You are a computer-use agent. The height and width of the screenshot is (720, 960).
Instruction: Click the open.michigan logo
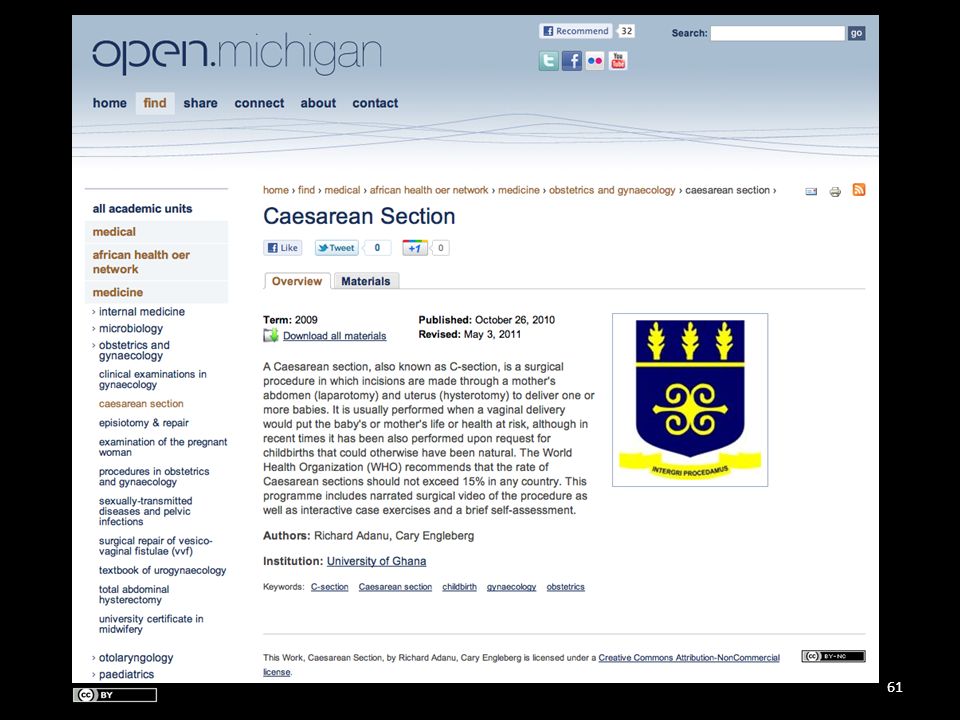pyautogui.click(x=237, y=55)
